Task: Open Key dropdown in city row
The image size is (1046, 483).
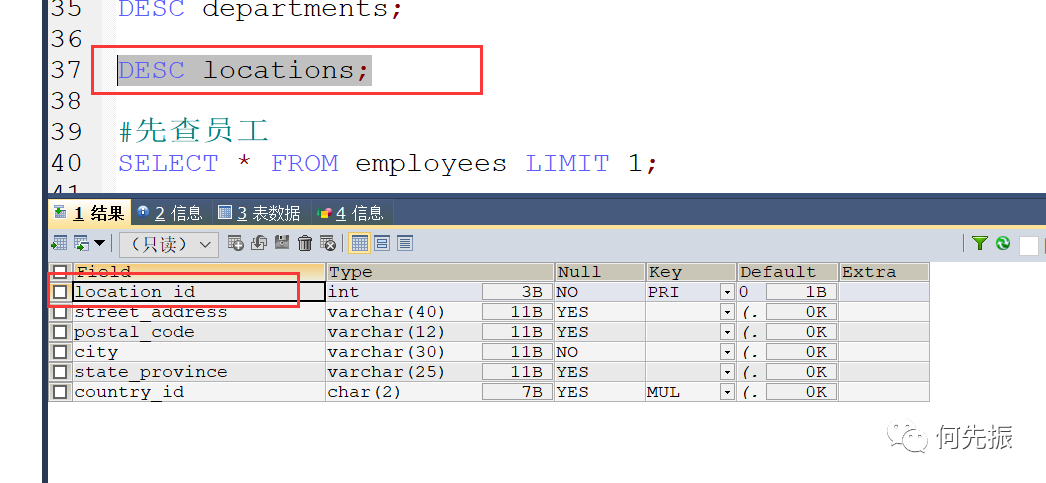Action: coord(727,352)
